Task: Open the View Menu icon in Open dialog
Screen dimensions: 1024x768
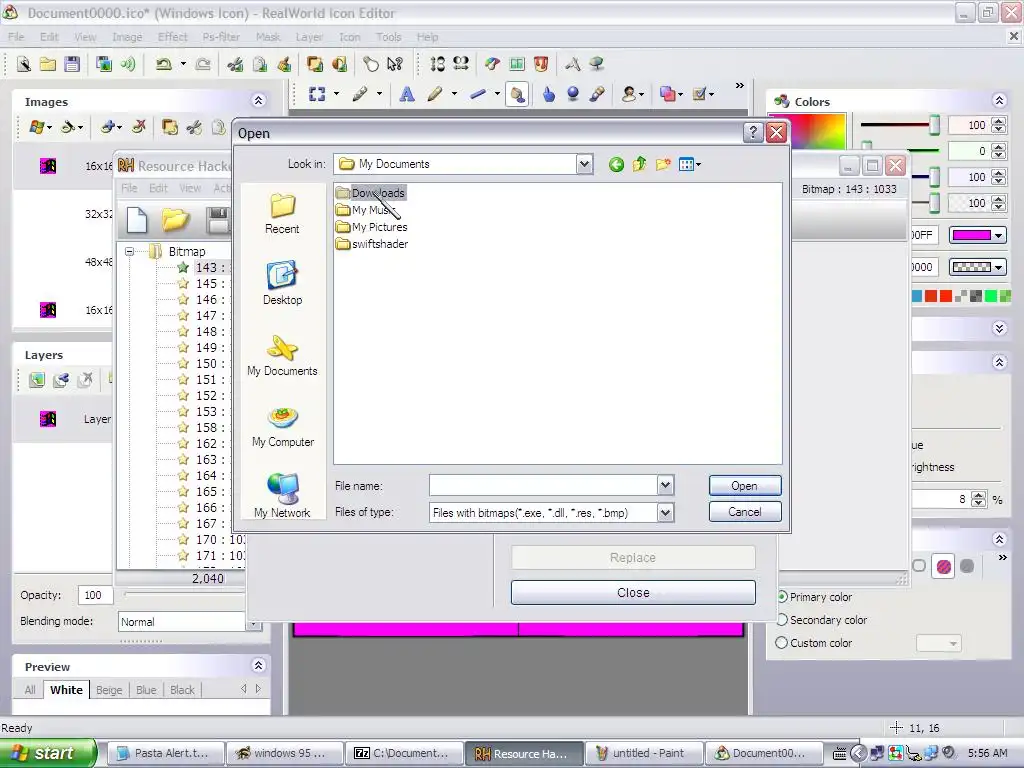Action: tap(689, 165)
